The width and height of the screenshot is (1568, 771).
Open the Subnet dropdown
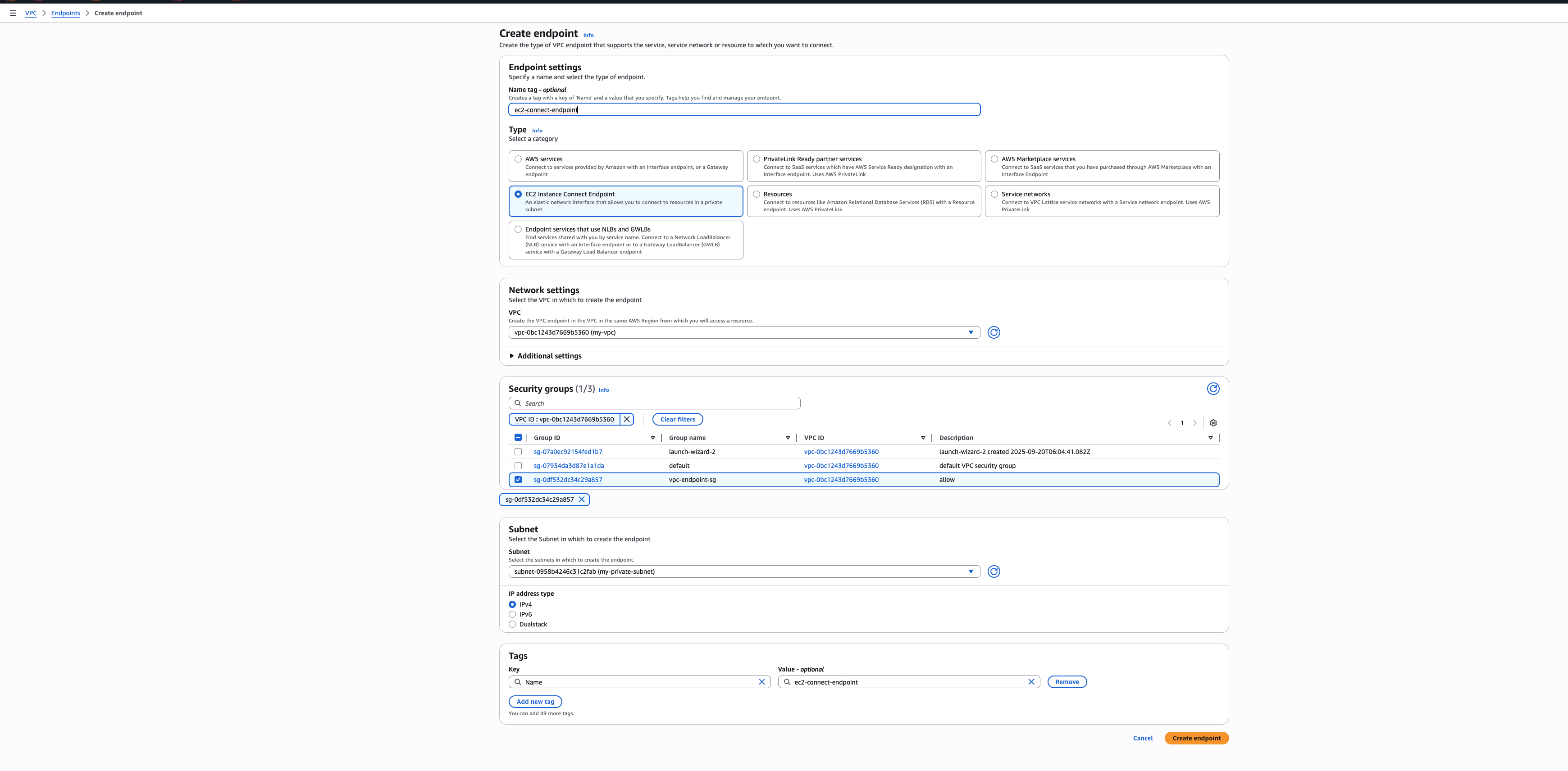click(x=744, y=571)
